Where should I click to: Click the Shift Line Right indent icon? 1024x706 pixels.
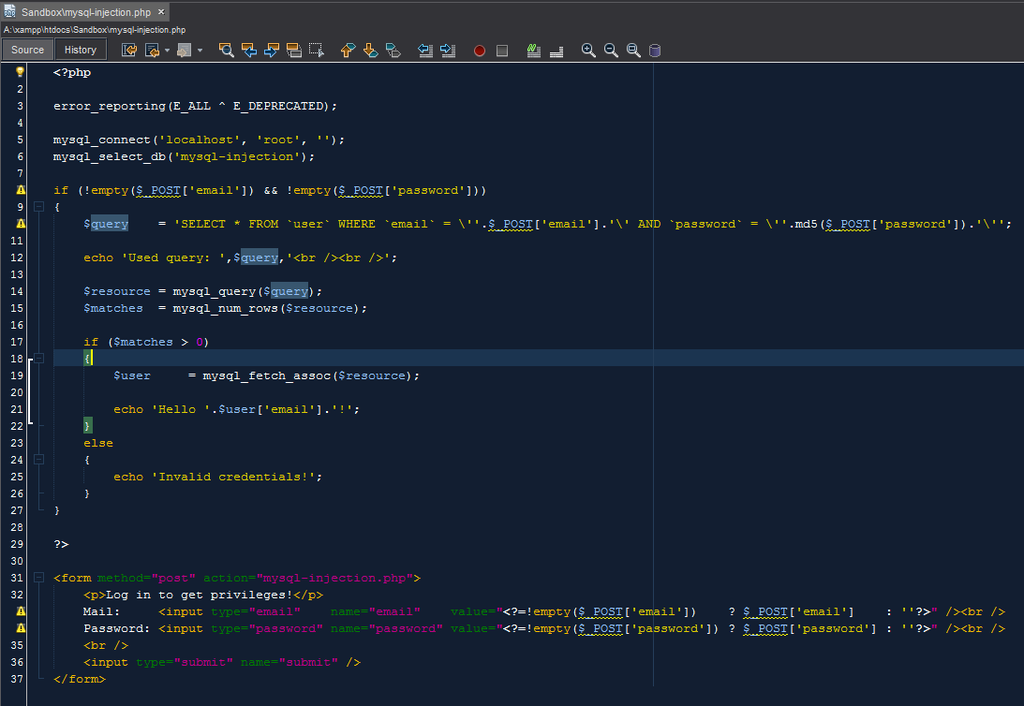[447, 49]
